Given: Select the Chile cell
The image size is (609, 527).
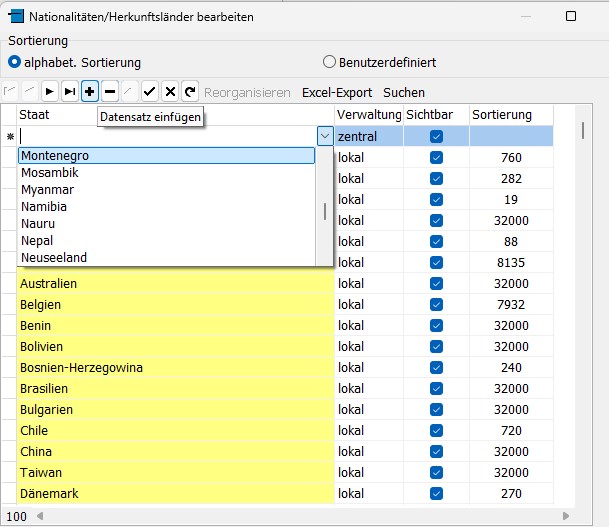Looking at the screenshot, I should click(176, 430).
